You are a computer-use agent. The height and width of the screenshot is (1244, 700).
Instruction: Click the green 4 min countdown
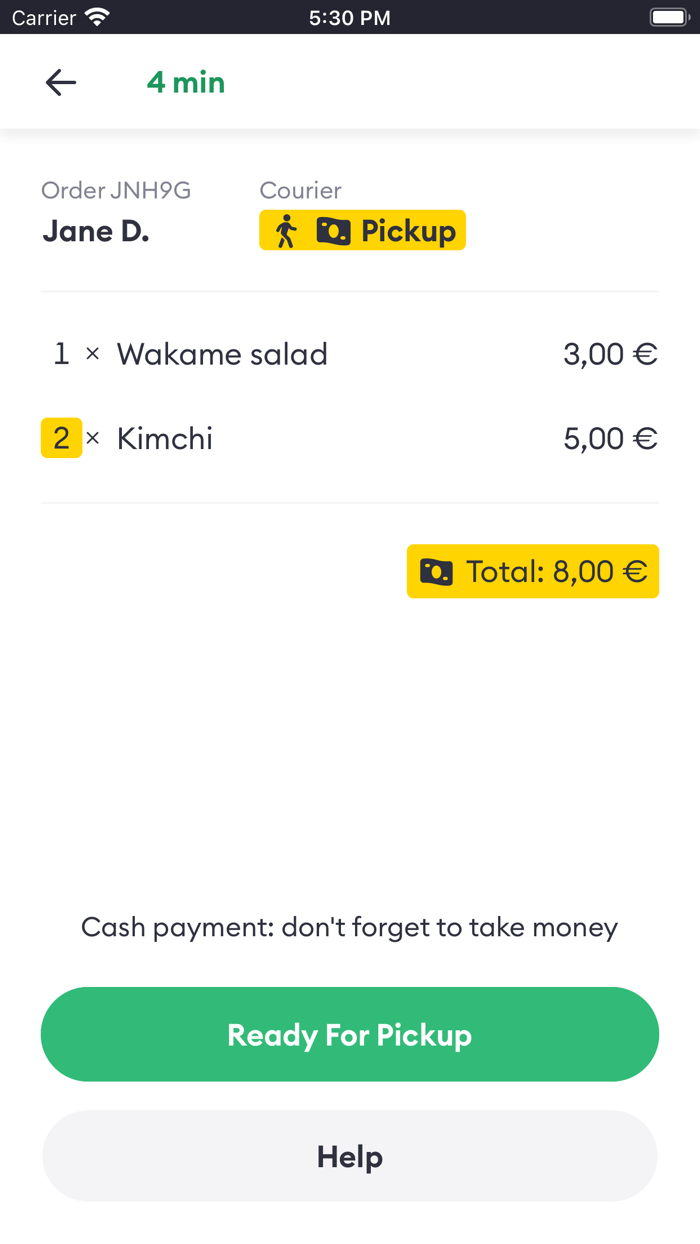tap(186, 82)
